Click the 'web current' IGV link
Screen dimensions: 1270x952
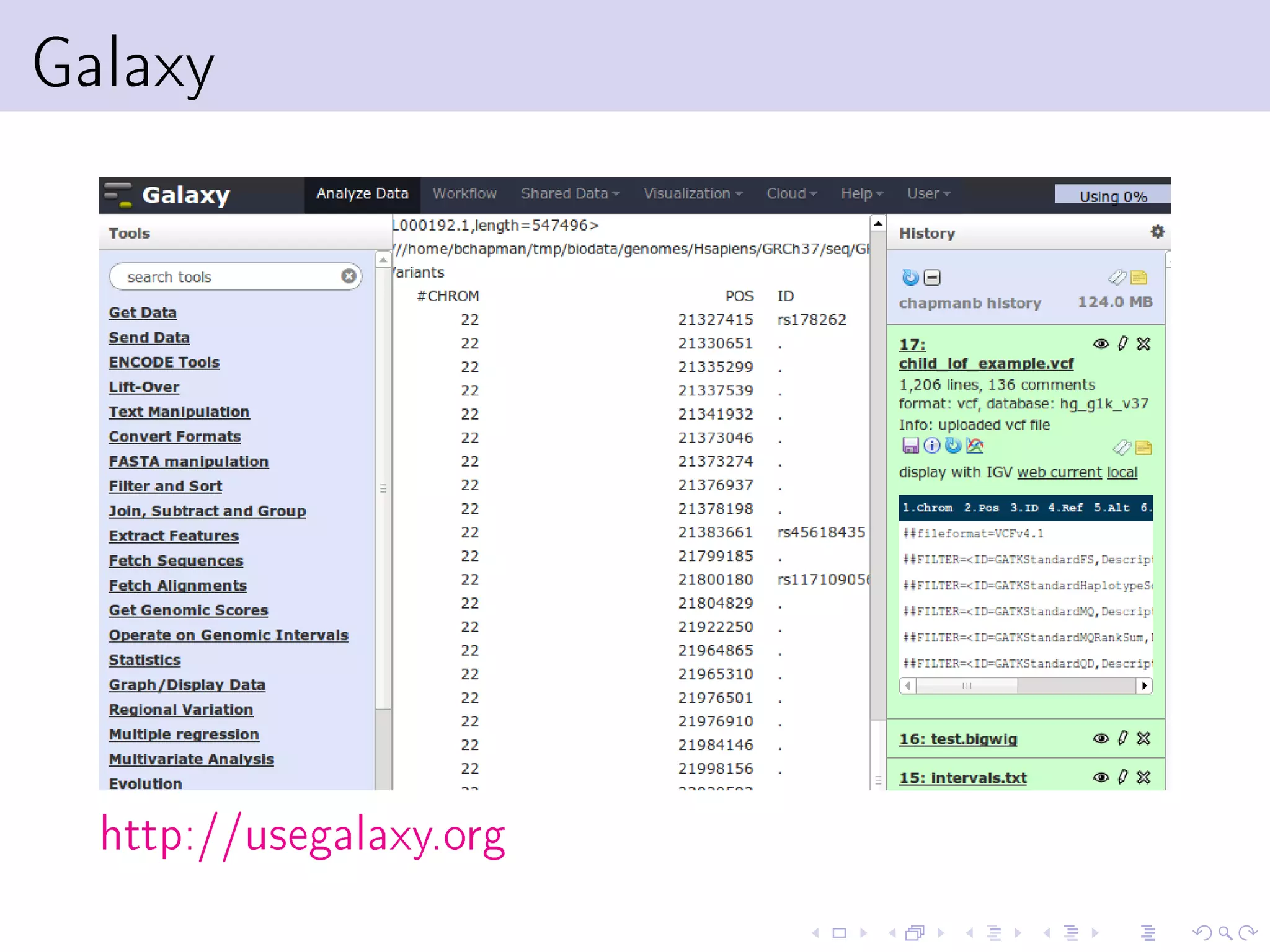coord(1059,472)
